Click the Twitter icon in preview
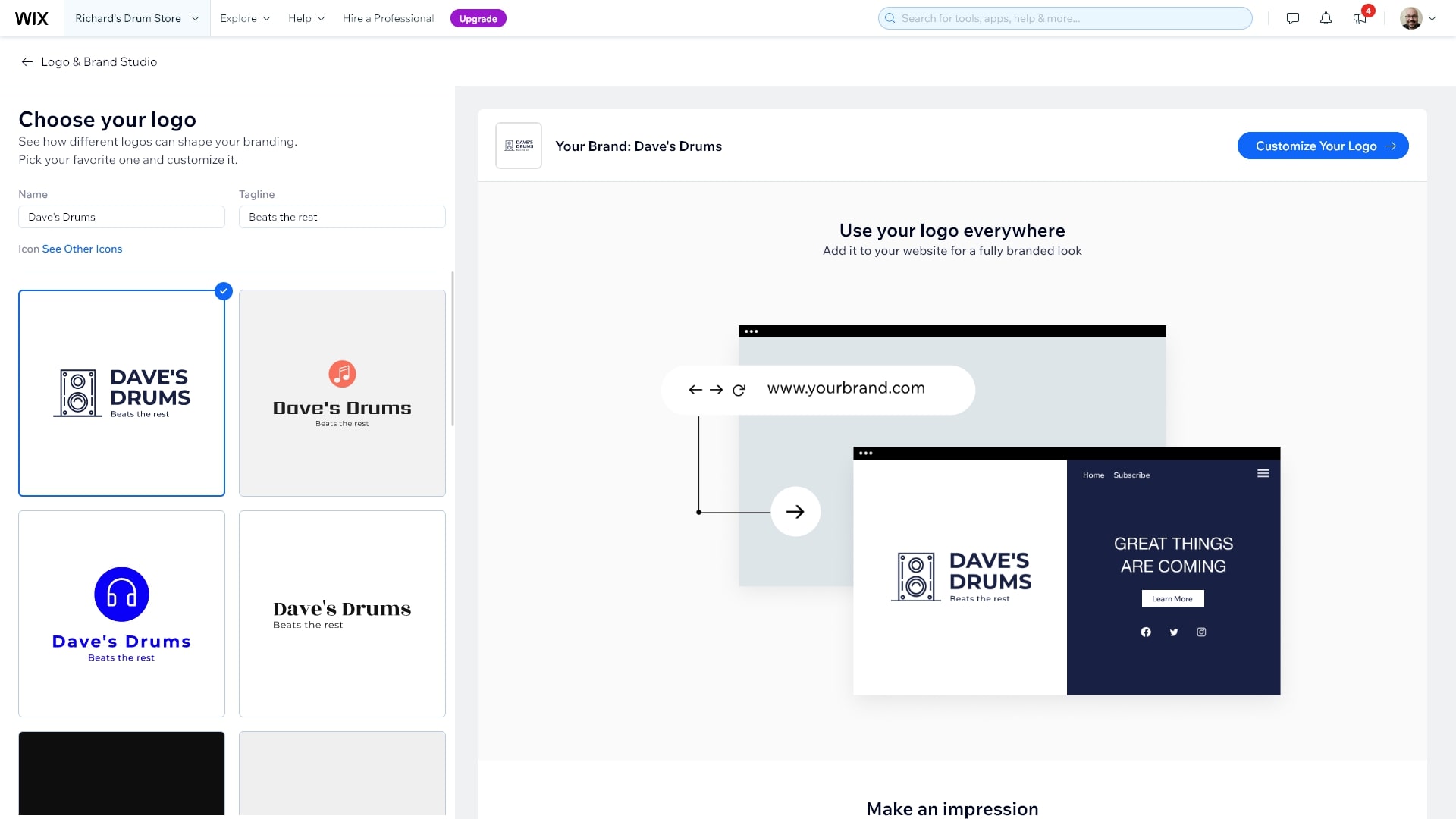Image resolution: width=1456 pixels, height=819 pixels. (x=1174, y=632)
